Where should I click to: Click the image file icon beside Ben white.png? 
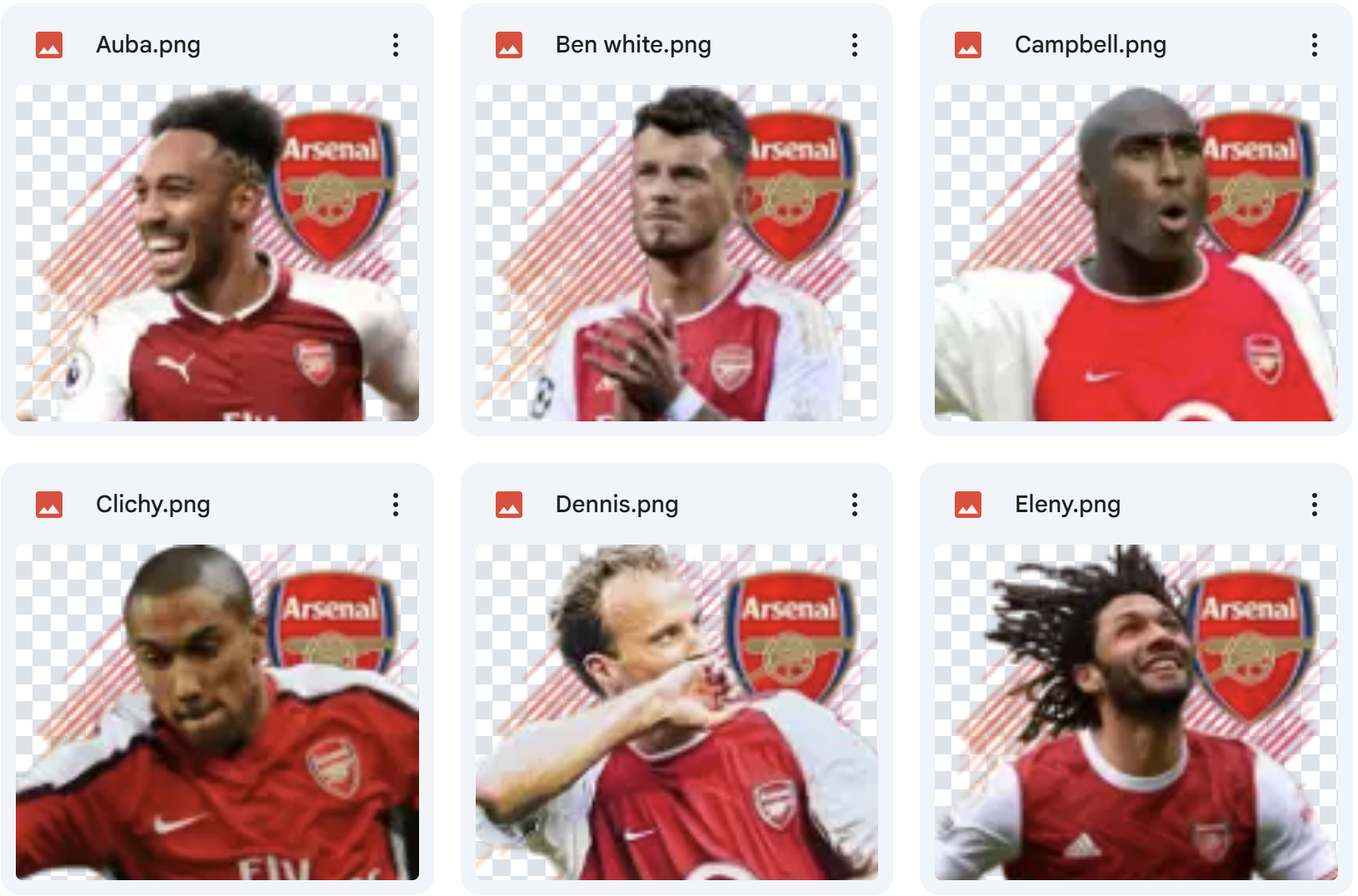(x=509, y=45)
